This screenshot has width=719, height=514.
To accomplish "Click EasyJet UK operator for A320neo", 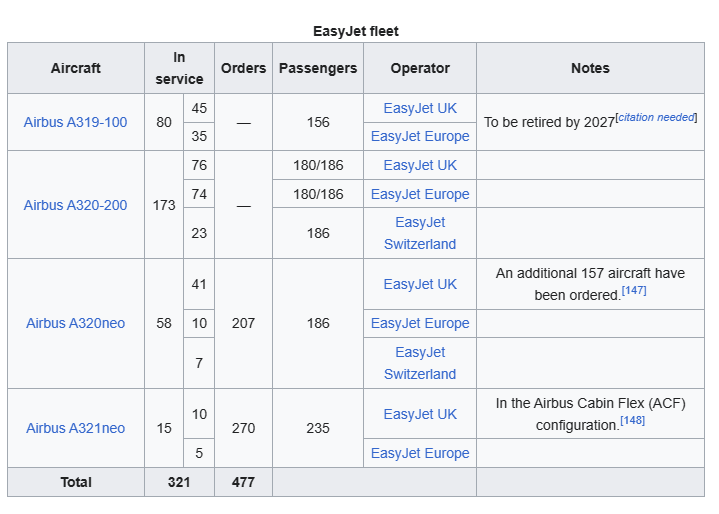I will (420, 284).
